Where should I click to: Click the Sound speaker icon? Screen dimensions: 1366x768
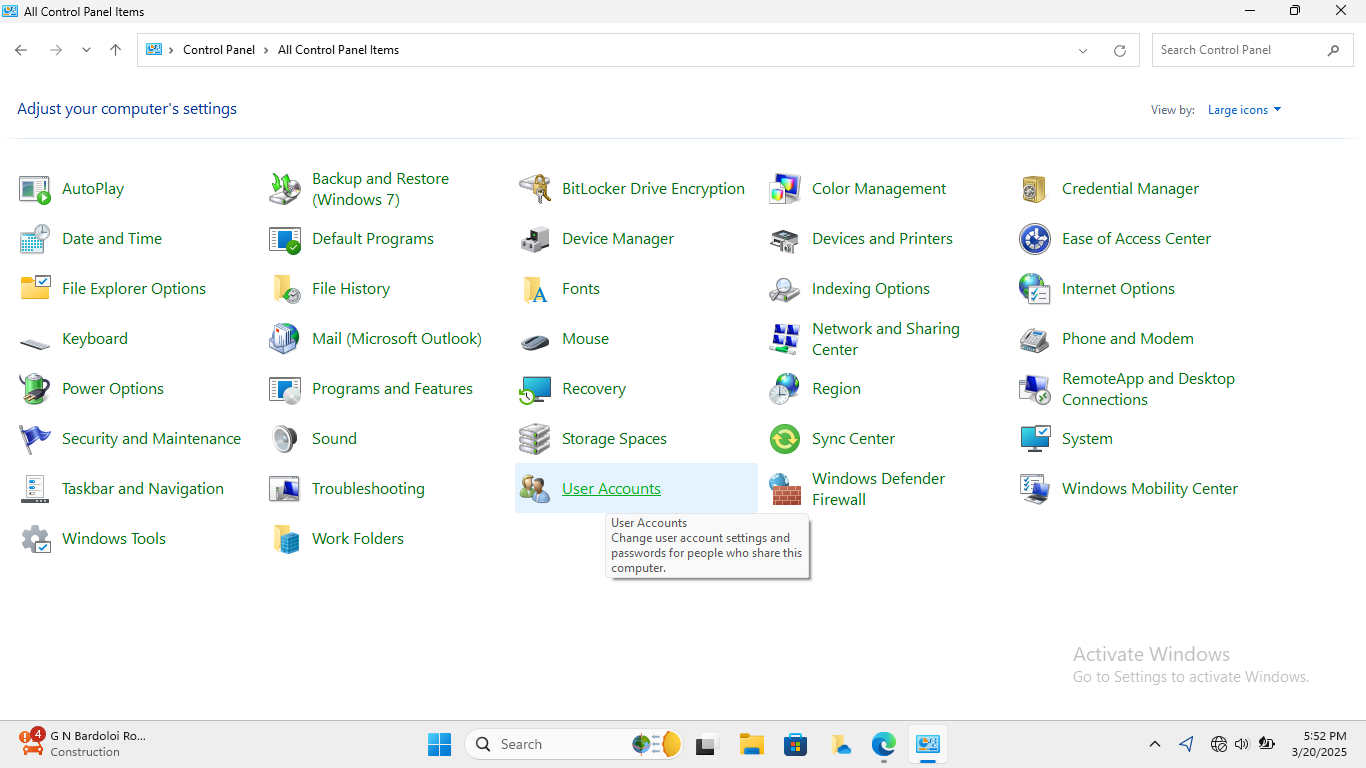pyautogui.click(x=285, y=439)
